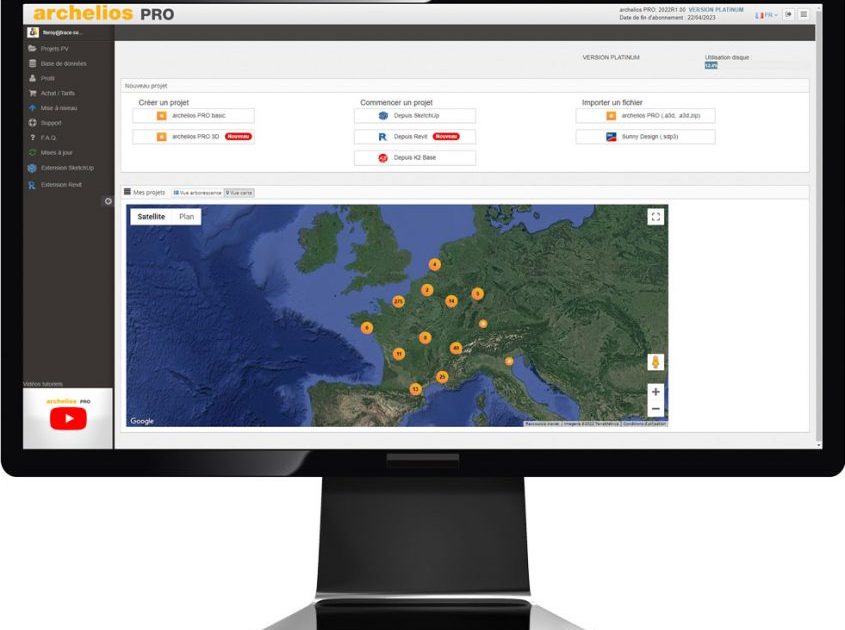Open the Base de données menu item
The height and width of the screenshot is (630, 845).
[64, 64]
